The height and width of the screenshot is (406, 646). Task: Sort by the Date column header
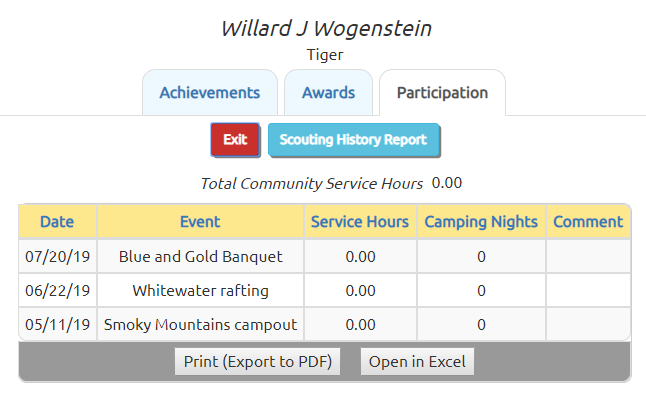(x=57, y=222)
